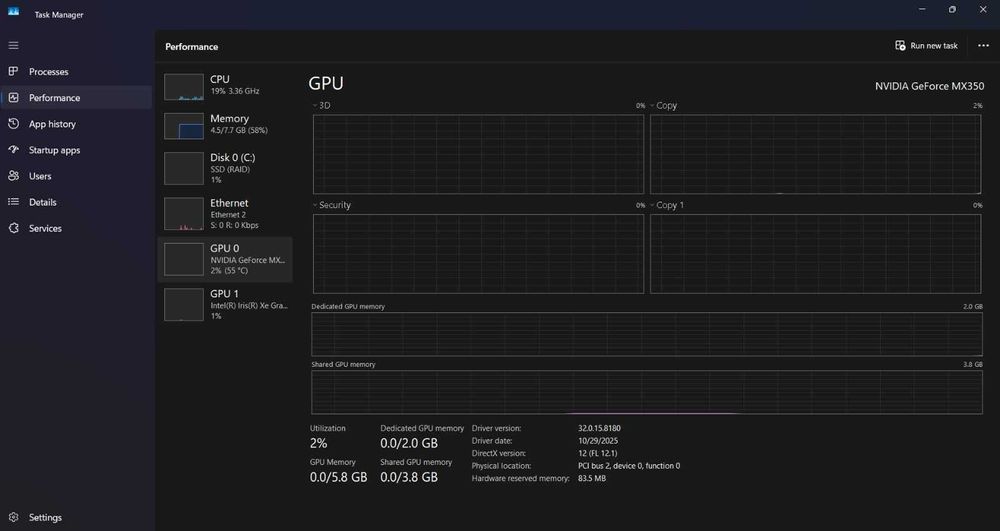Open App history page
This screenshot has height=531, width=1000.
[52, 124]
